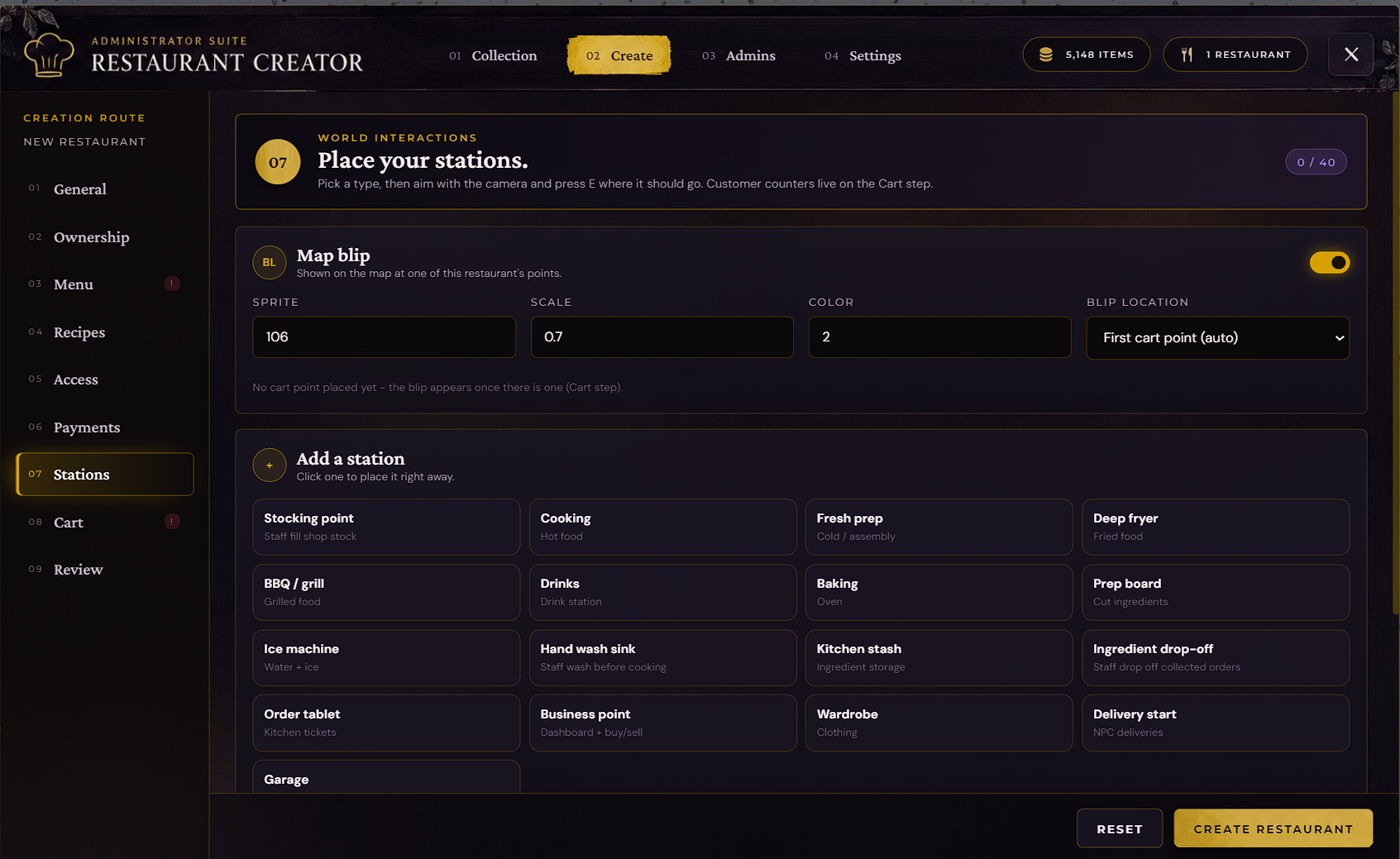Image resolution: width=1400 pixels, height=859 pixels.
Task: Go to the General step
Action: click(105, 189)
